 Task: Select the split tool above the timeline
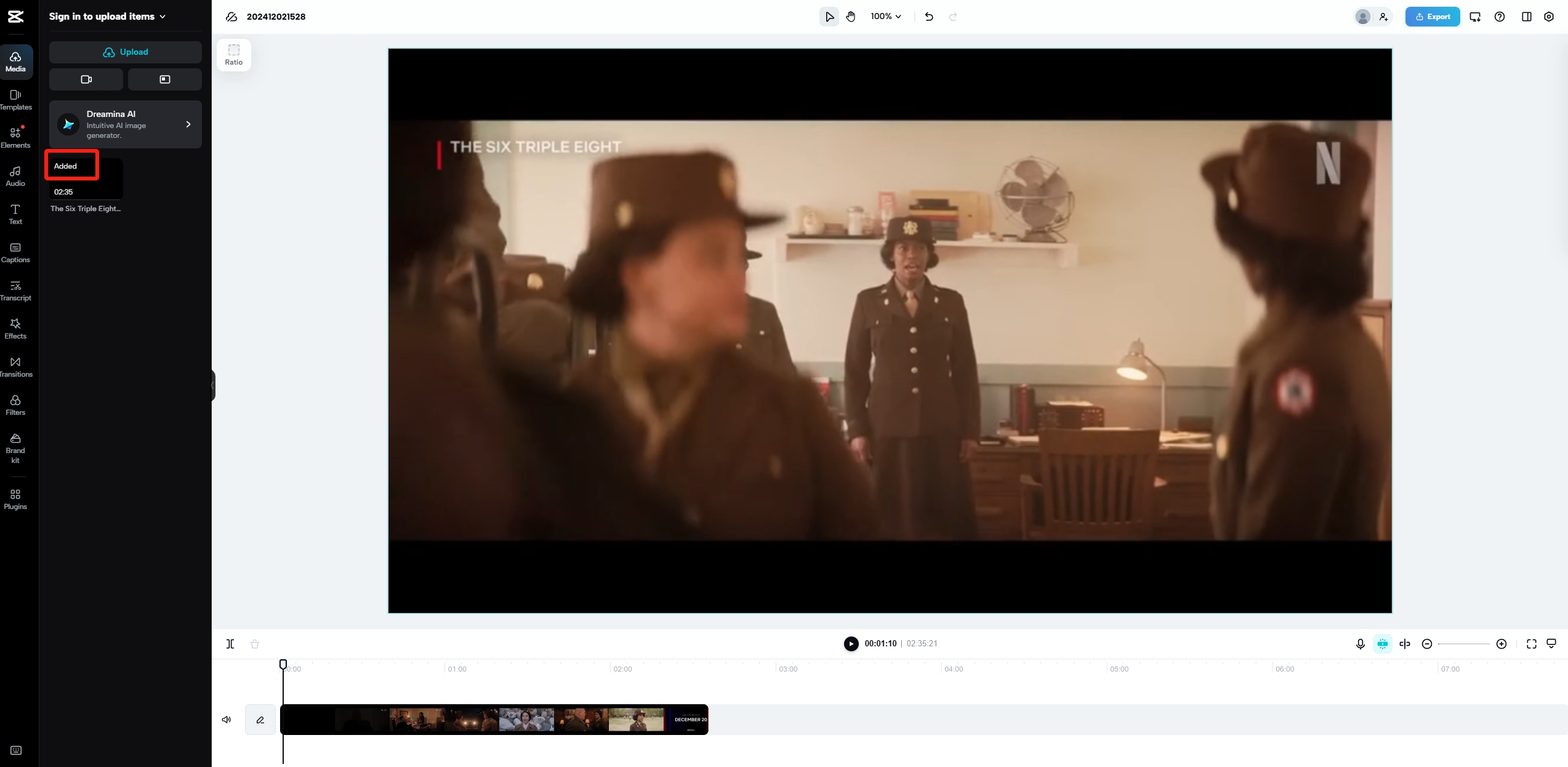tap(230, 643)
